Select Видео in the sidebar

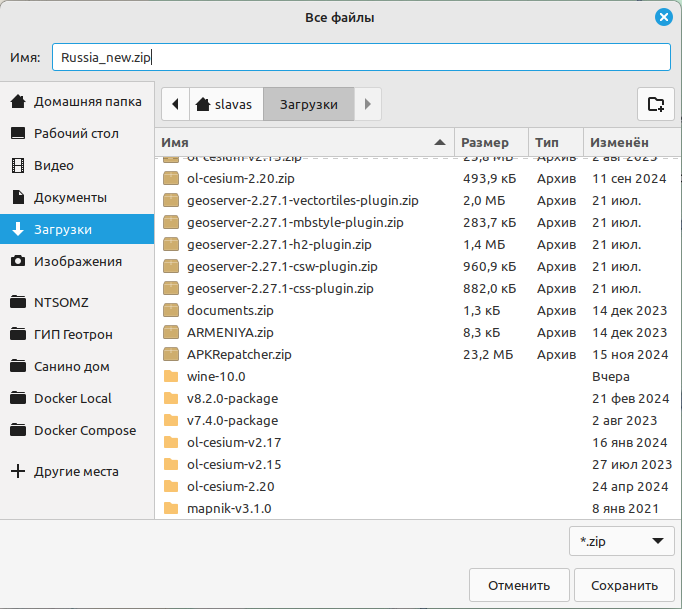tap(54, 165)
